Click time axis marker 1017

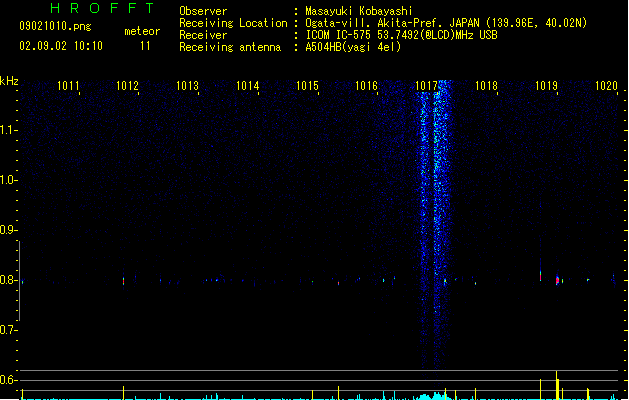[x=426, y=86]
